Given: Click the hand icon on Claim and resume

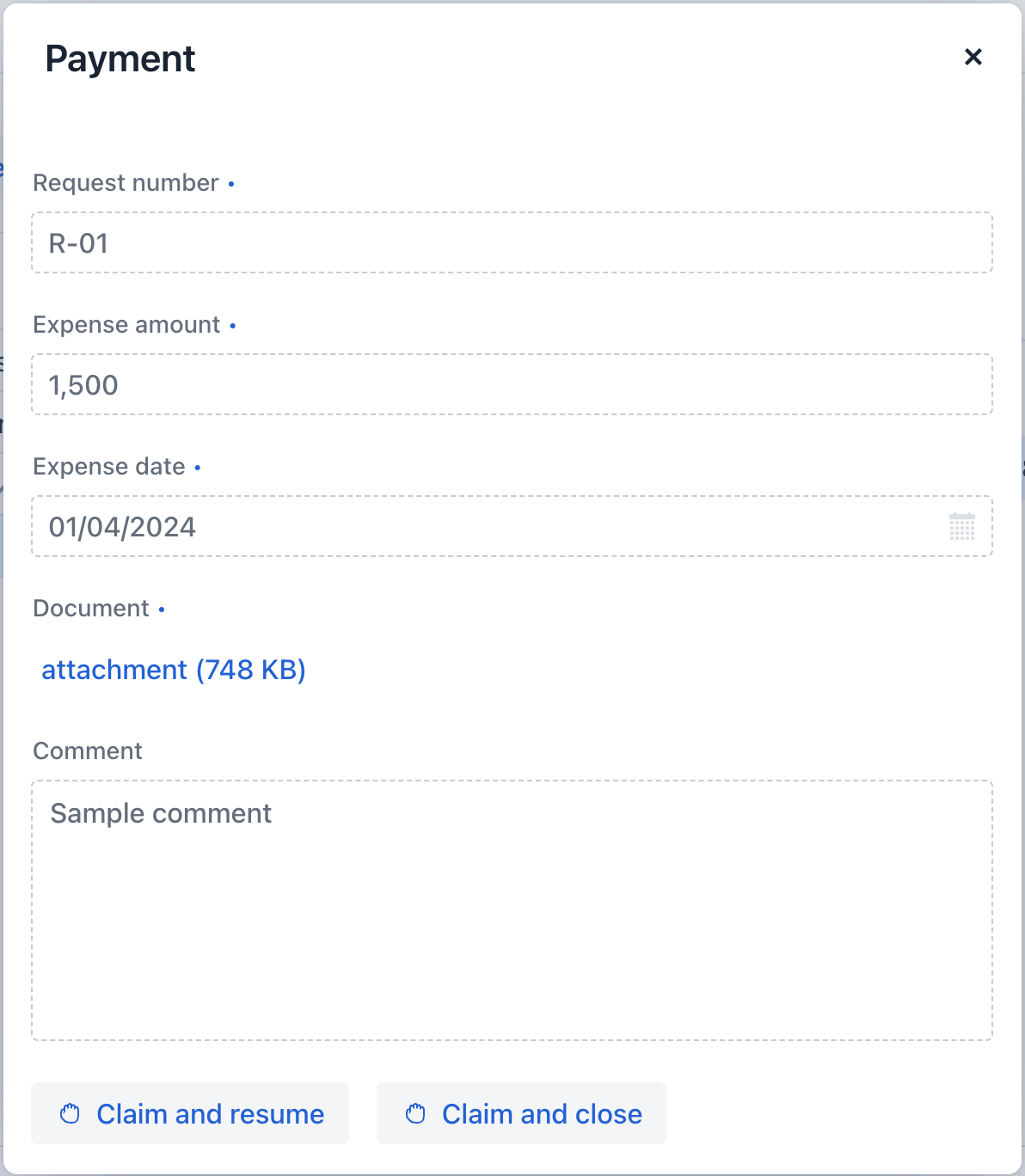Looking at the screenshot, I should point(72,1113).
